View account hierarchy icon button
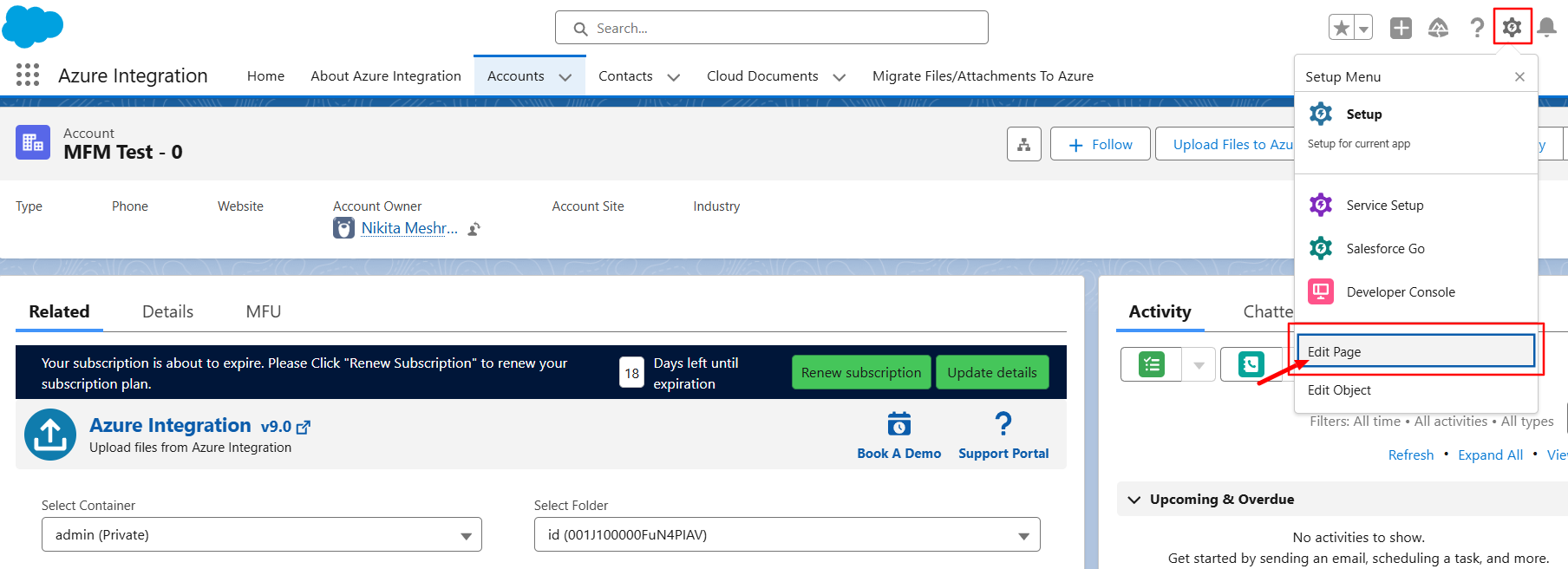The image size is (1568, 569). [x=1024, y=144]
